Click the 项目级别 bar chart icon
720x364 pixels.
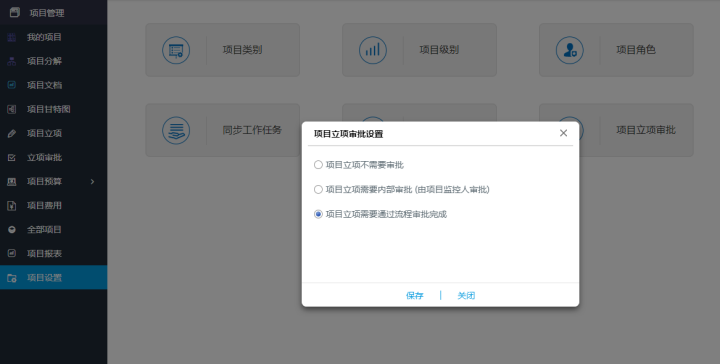pos(372,50)
